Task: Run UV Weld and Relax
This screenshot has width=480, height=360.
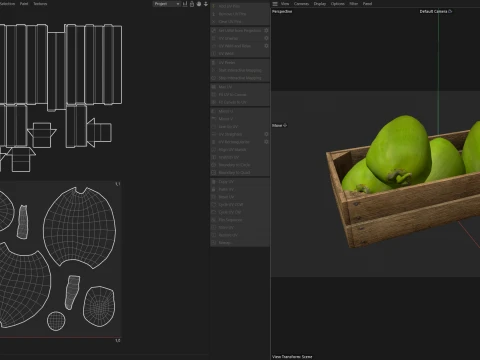Action: pyautogui.click(x=236, y=46)
